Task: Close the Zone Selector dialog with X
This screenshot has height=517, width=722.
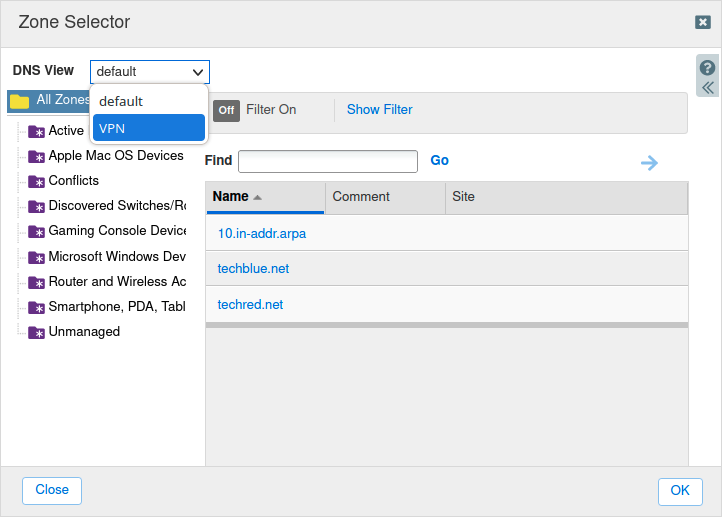Action: 703,22
